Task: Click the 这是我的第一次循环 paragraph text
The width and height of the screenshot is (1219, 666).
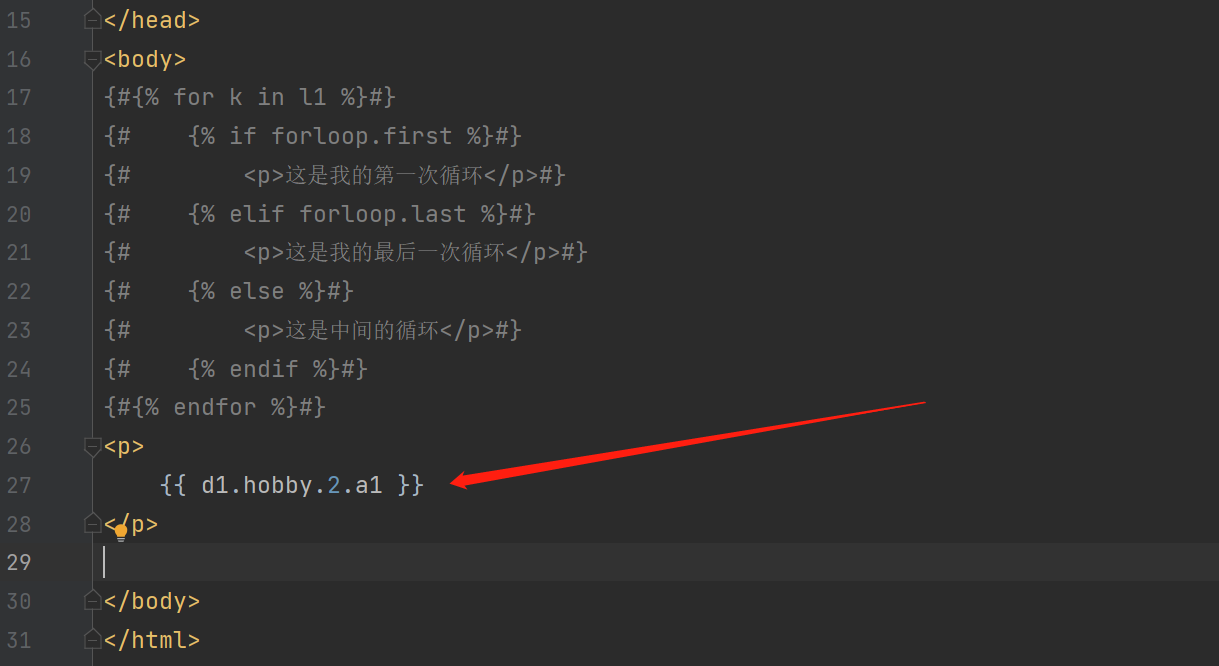Action: coord(384,175)
